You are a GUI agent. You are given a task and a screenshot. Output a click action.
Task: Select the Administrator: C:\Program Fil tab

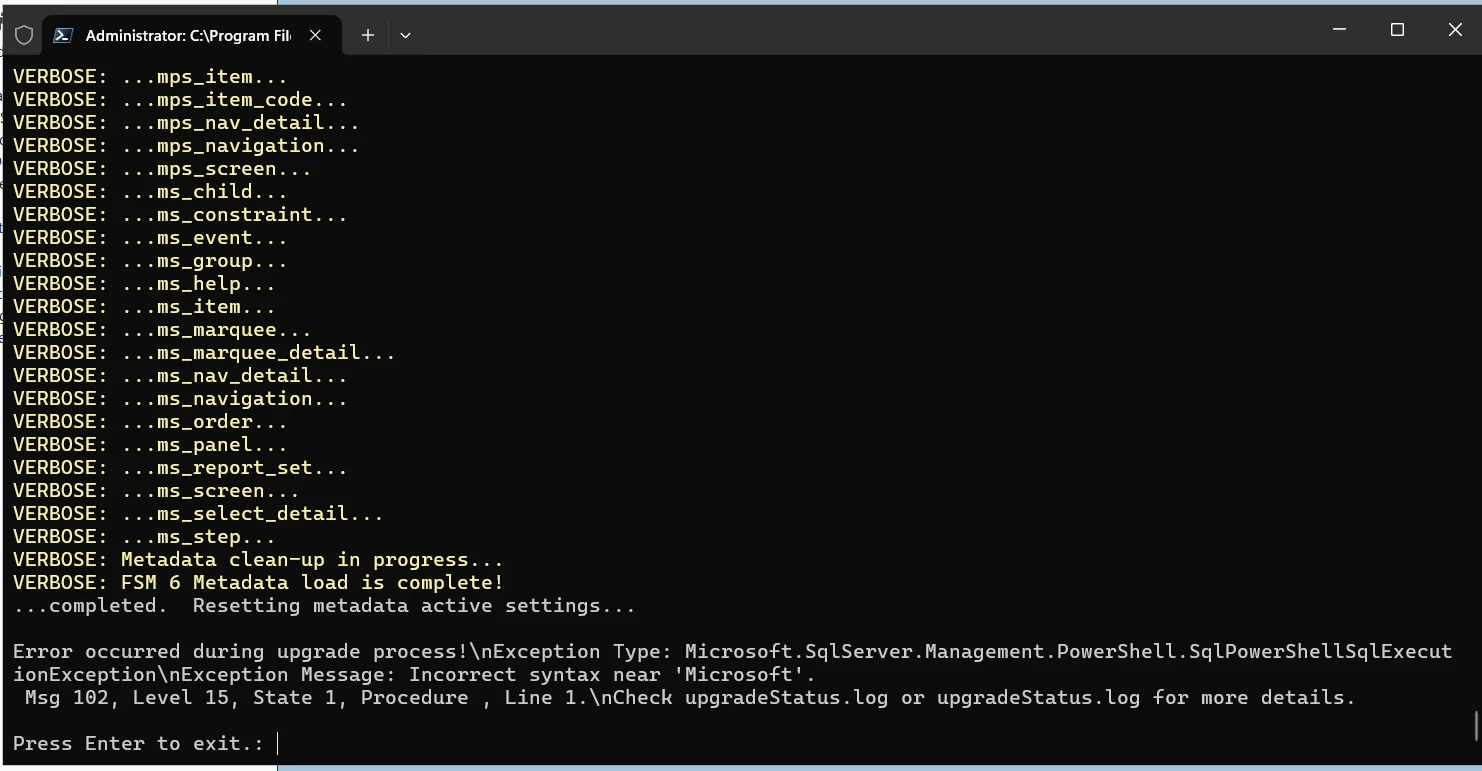(188, 35)
